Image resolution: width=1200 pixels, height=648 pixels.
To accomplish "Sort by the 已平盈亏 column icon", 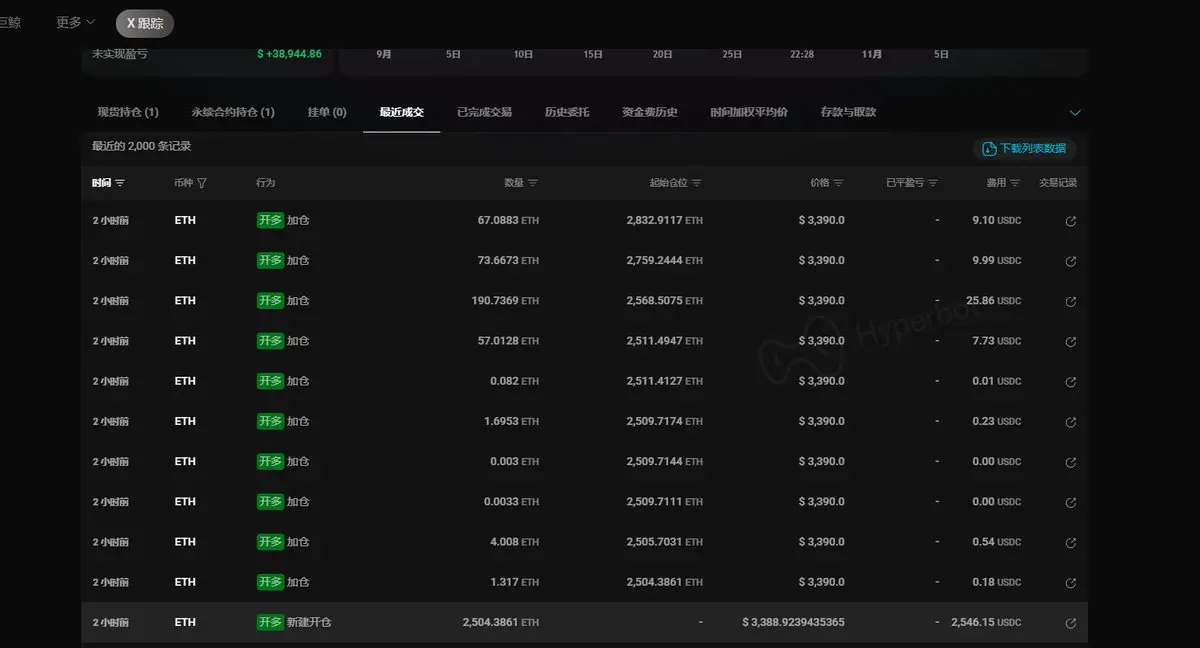I will pos(933,183).
